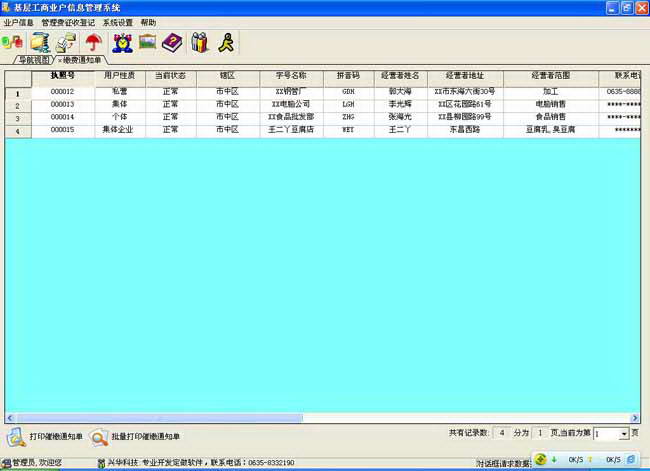650x471 pixels.
Task: Click license number cell 000014
Action: point(63,117)
